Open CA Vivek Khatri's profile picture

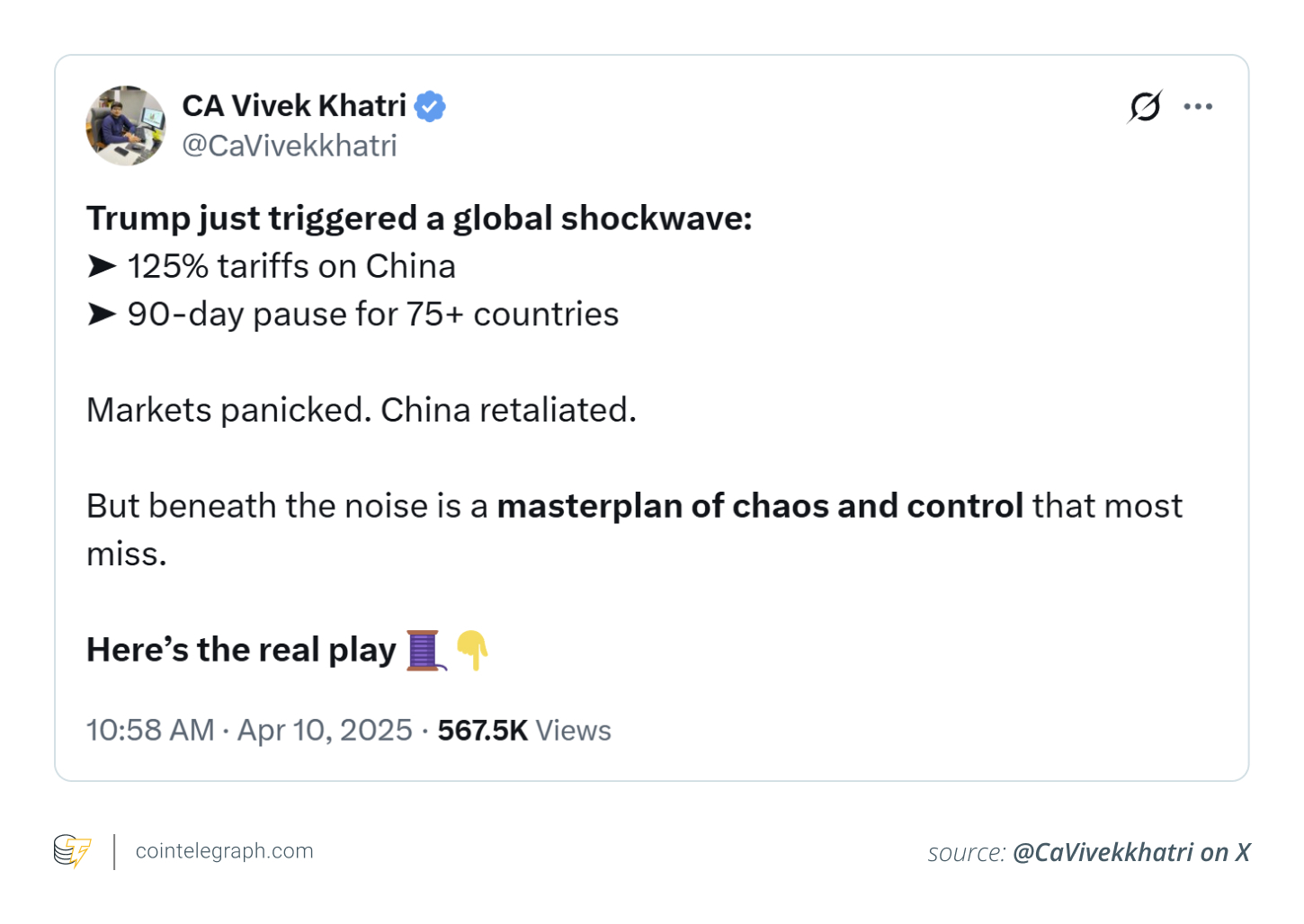(126, 126)
